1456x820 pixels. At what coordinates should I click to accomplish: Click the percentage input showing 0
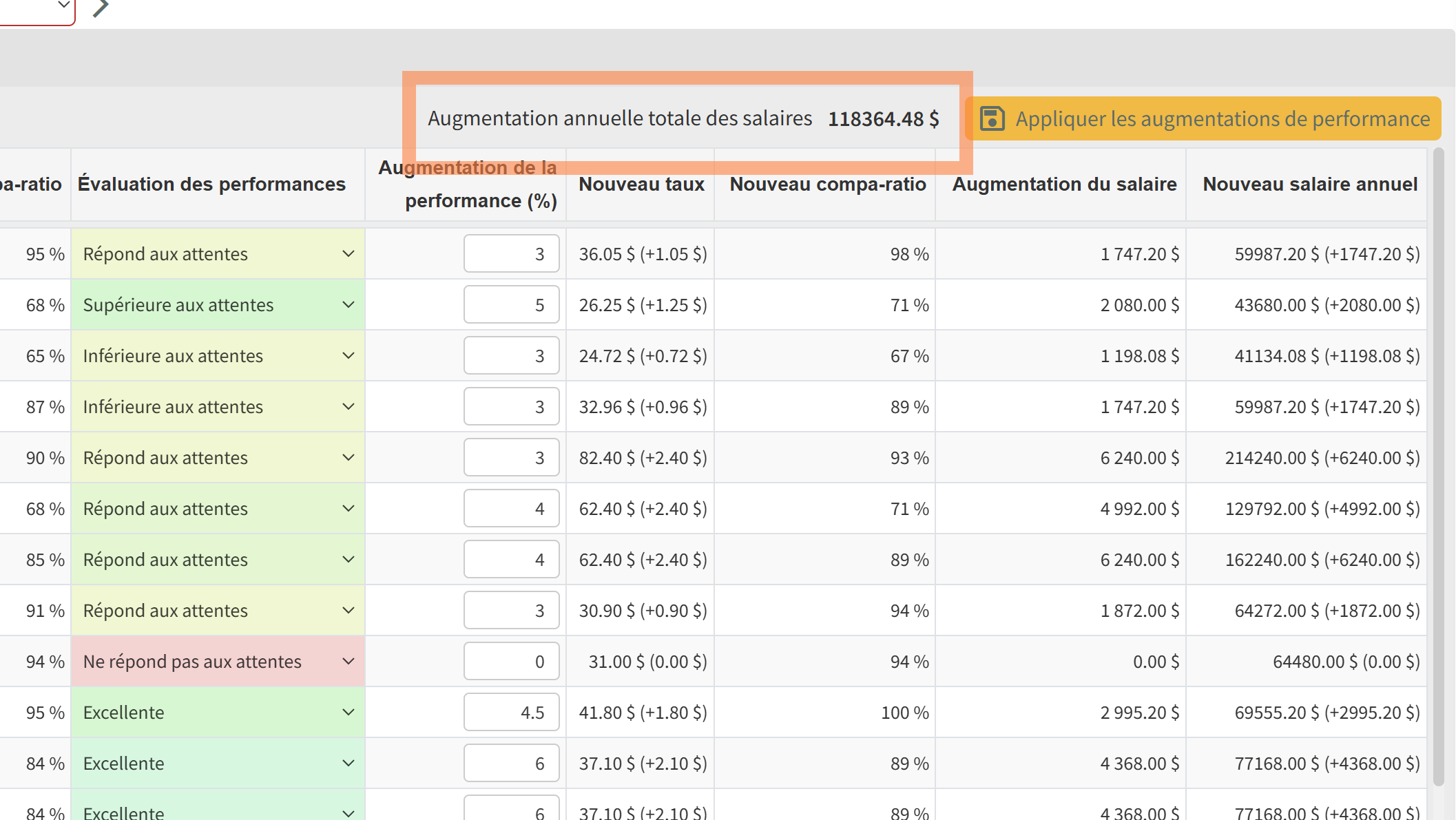[x=511, y=662]
